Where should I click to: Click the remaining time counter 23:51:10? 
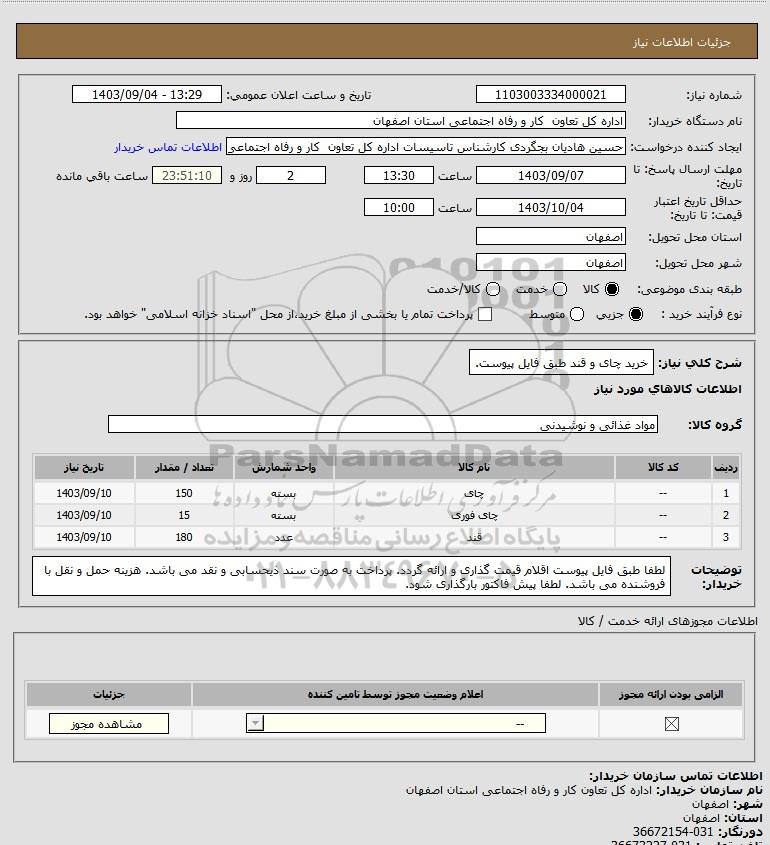[x=187, y=176]
